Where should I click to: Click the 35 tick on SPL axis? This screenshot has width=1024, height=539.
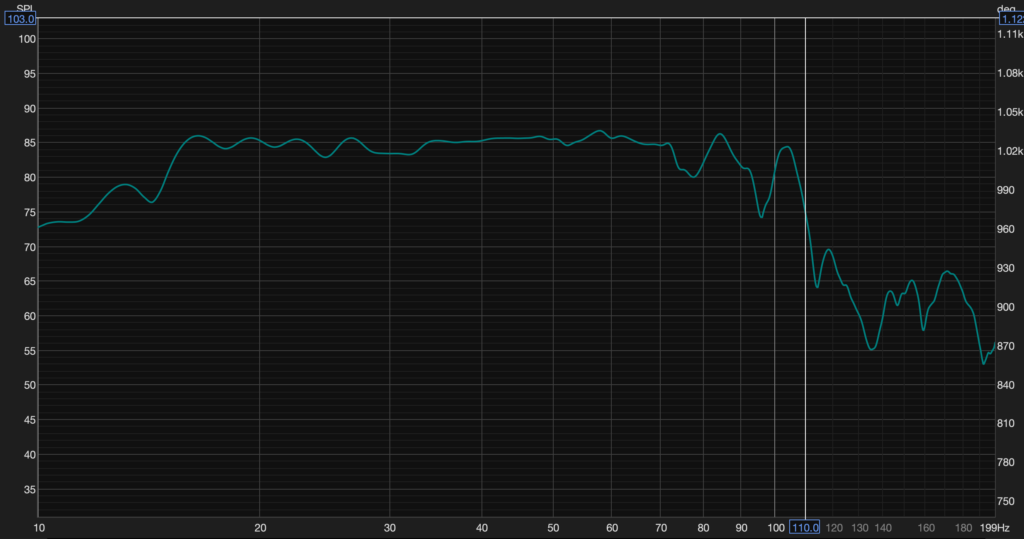(29, 489)
